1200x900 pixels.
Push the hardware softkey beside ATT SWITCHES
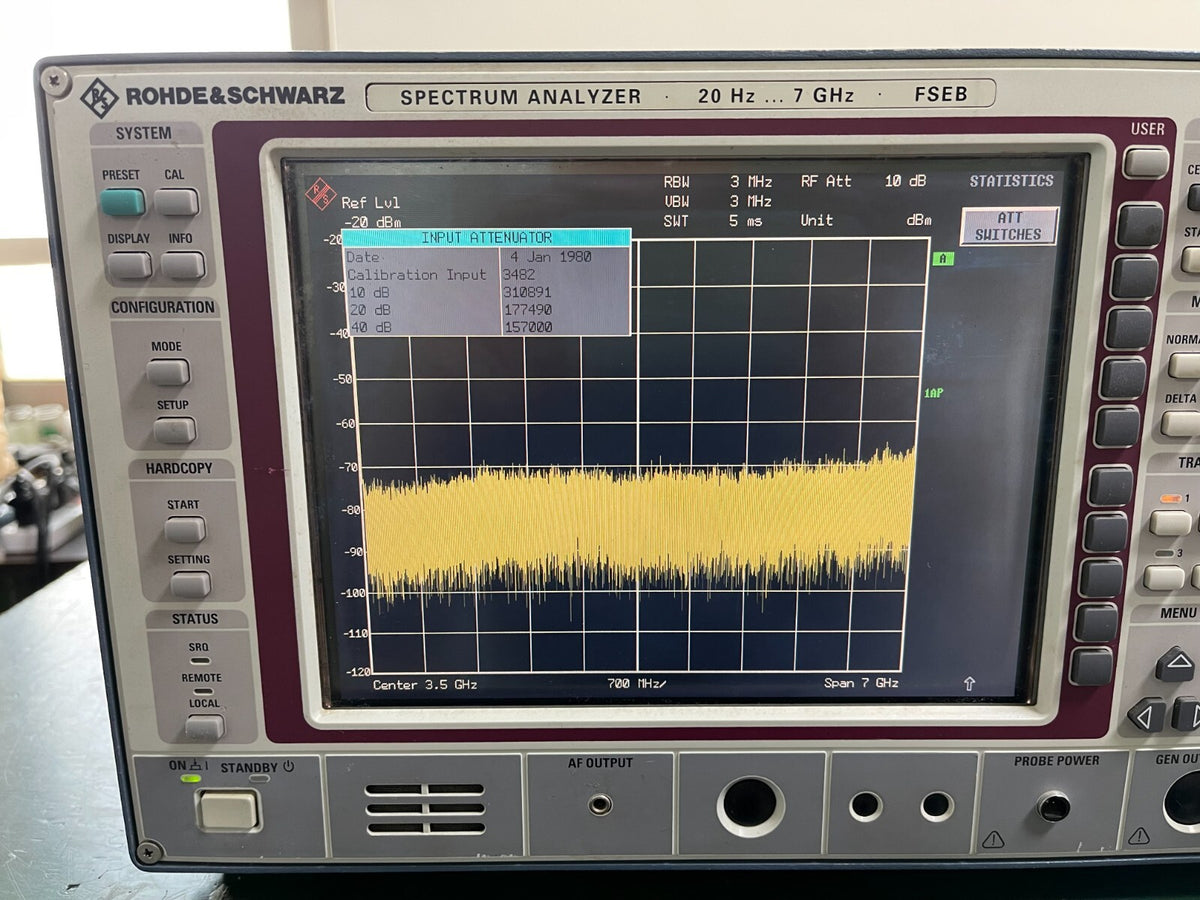pyautogui.click(x=1140, y=225)
